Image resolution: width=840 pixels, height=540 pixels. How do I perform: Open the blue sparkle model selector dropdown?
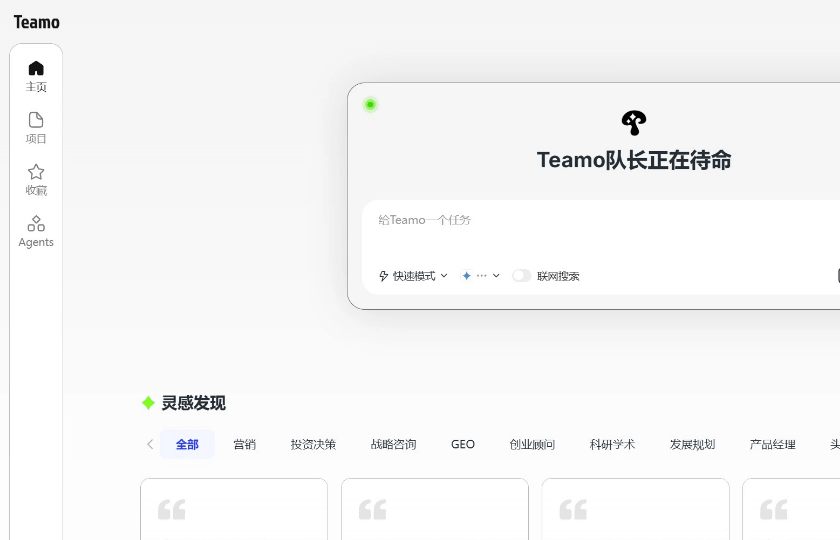[x=480, y=276]
